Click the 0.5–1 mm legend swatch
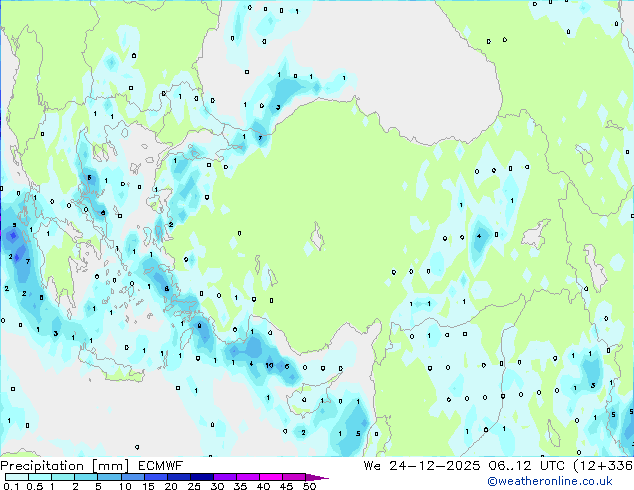The image size is (634, 490). (x=40, y=477)
